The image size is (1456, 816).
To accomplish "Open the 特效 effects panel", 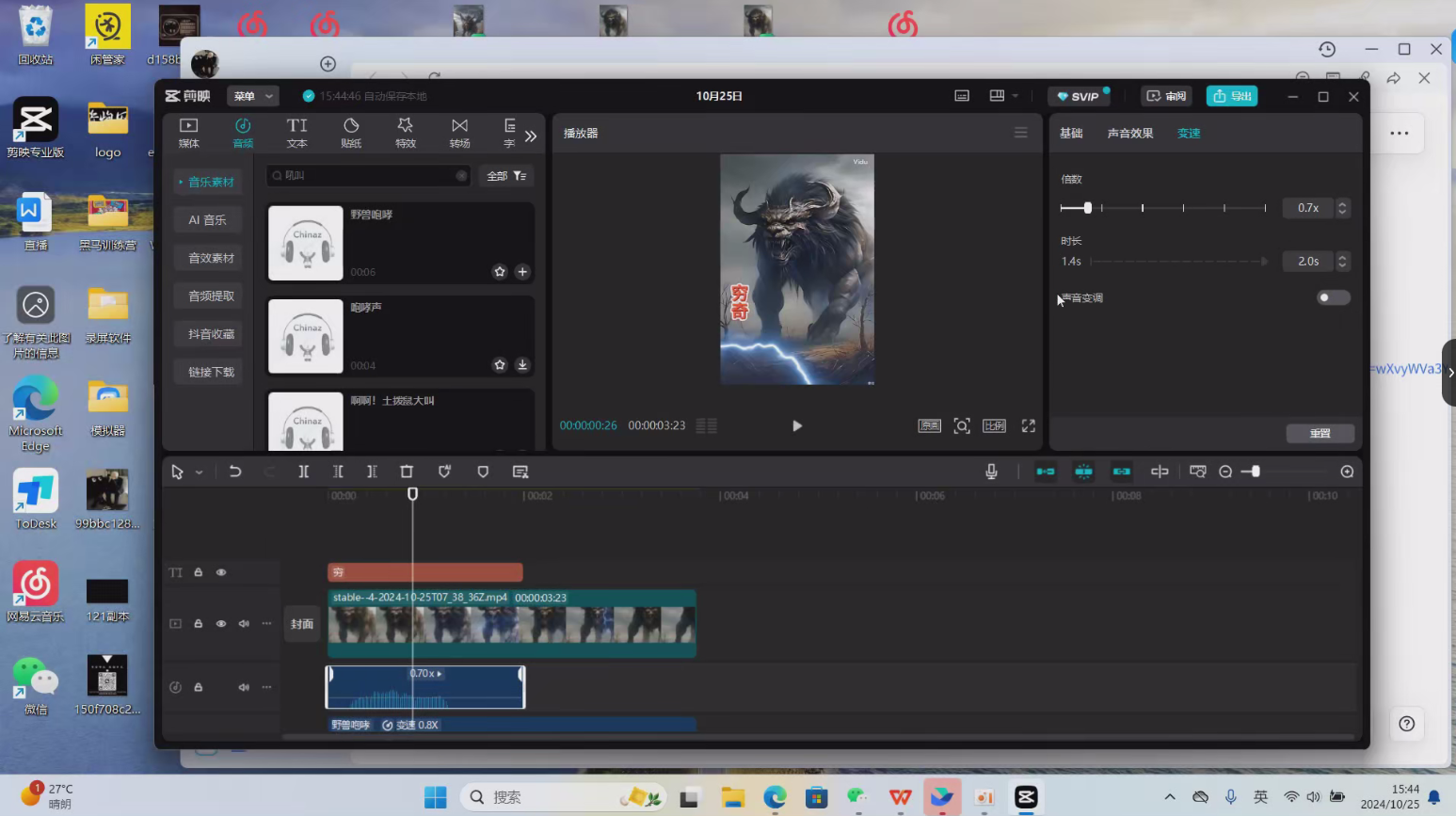I will coord(406,133).
